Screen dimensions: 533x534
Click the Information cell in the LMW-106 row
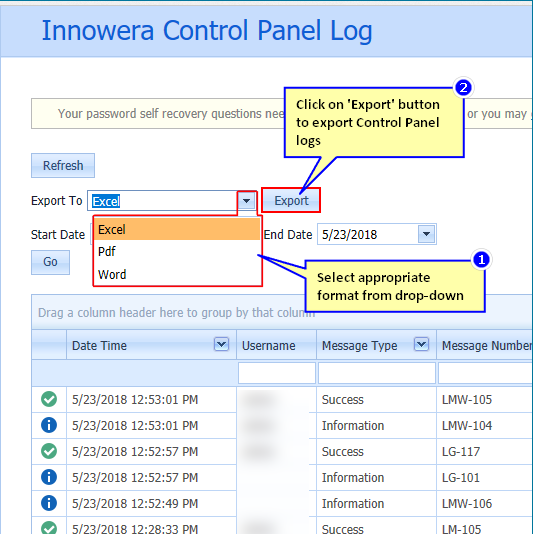pyautogui.click(x=376, y=503)
